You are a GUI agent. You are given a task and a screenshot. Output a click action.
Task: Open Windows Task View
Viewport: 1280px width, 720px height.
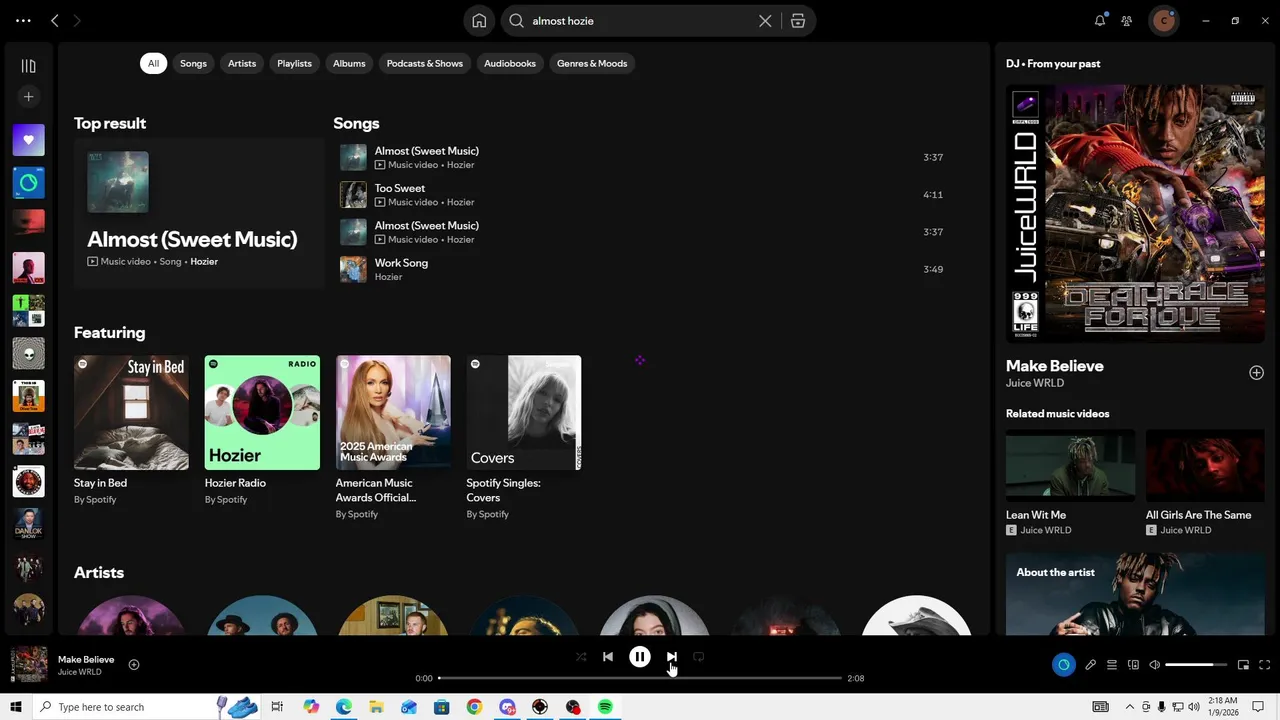(277, 707)
